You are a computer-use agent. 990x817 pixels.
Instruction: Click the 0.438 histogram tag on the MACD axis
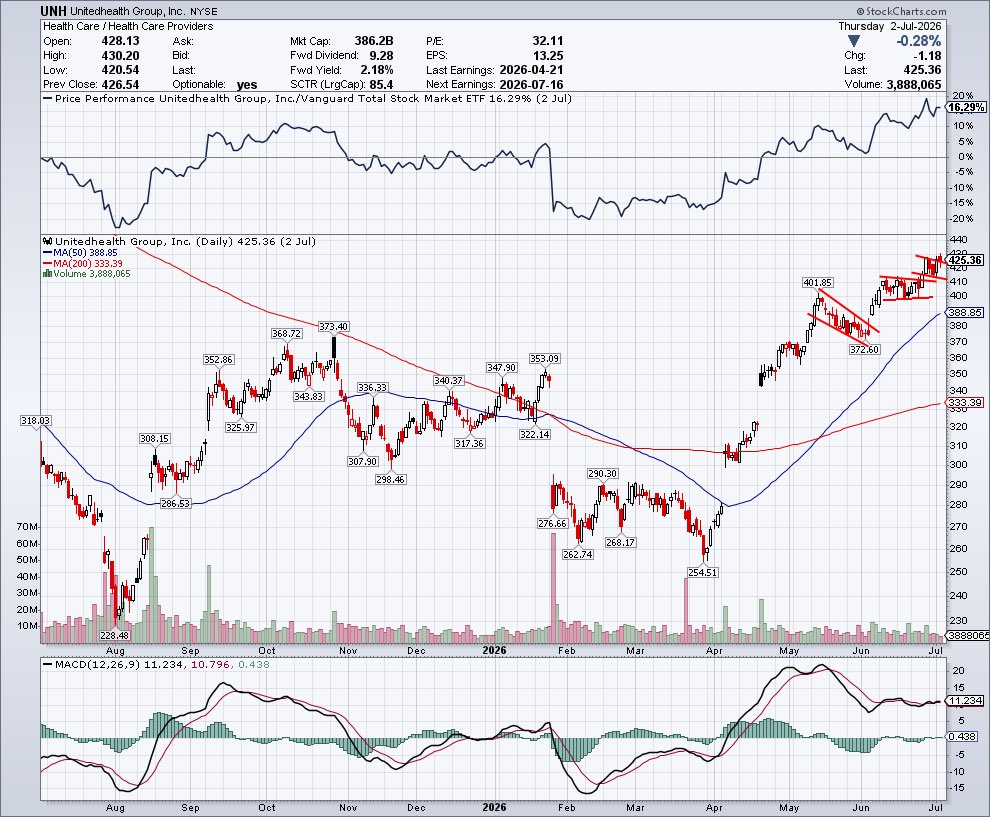pos(963,736)
